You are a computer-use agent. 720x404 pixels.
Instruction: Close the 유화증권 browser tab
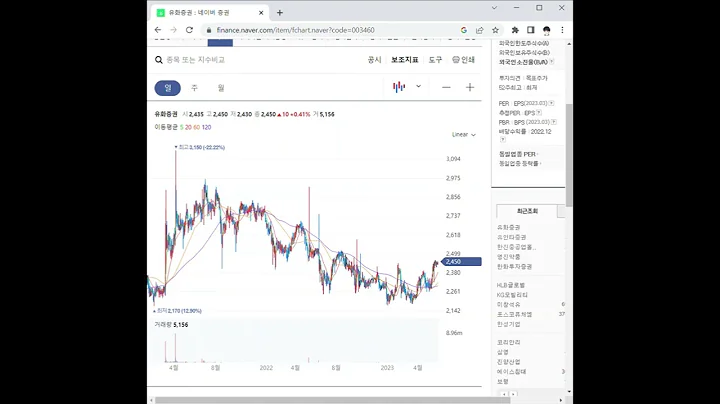tap(261, 13)
